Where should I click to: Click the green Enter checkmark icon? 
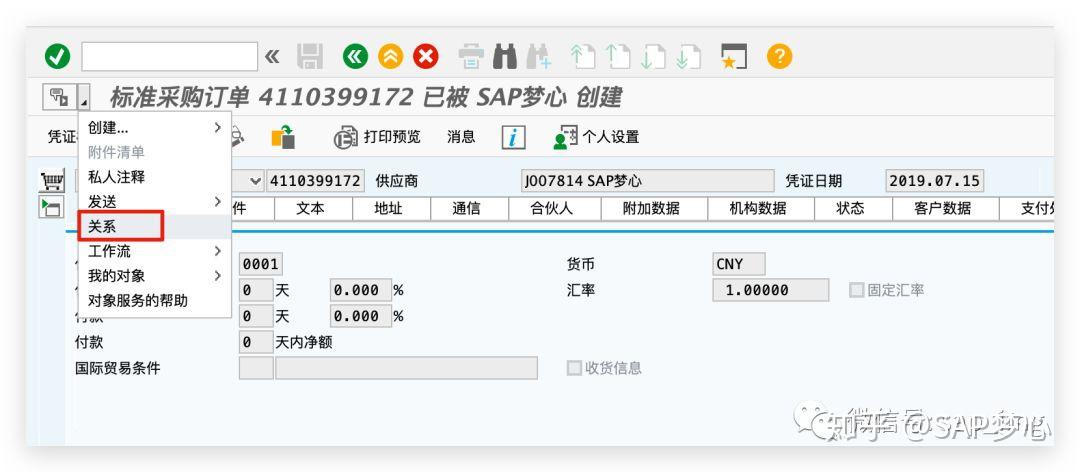pos(57,57)
